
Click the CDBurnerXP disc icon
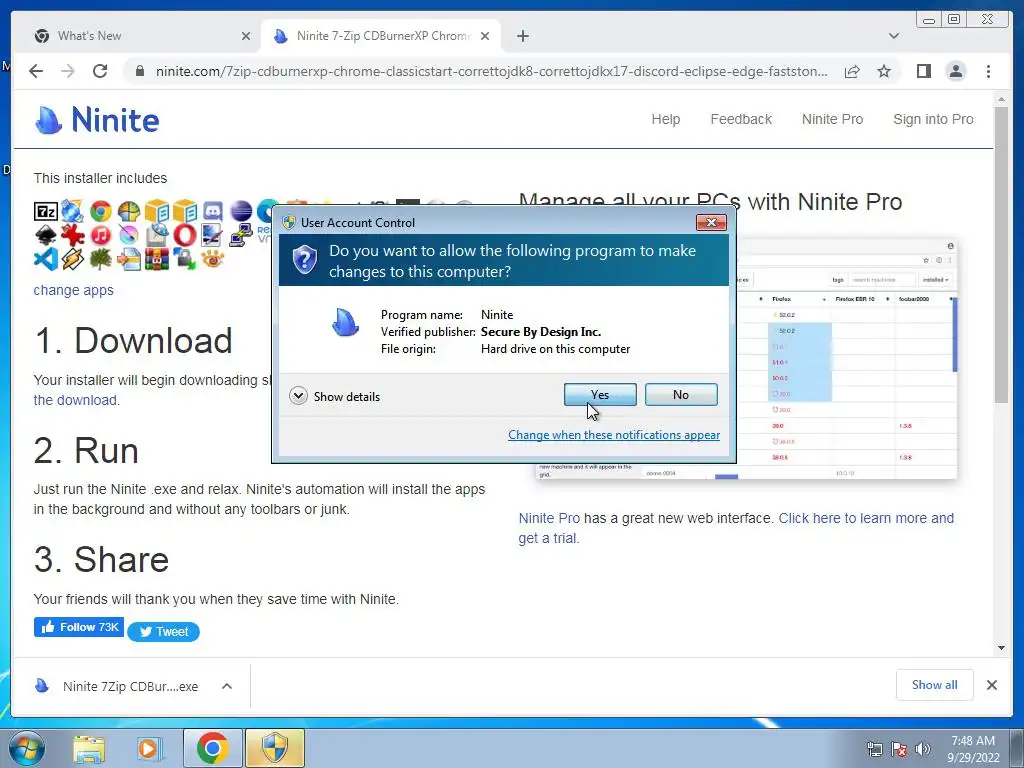(72, 211)
